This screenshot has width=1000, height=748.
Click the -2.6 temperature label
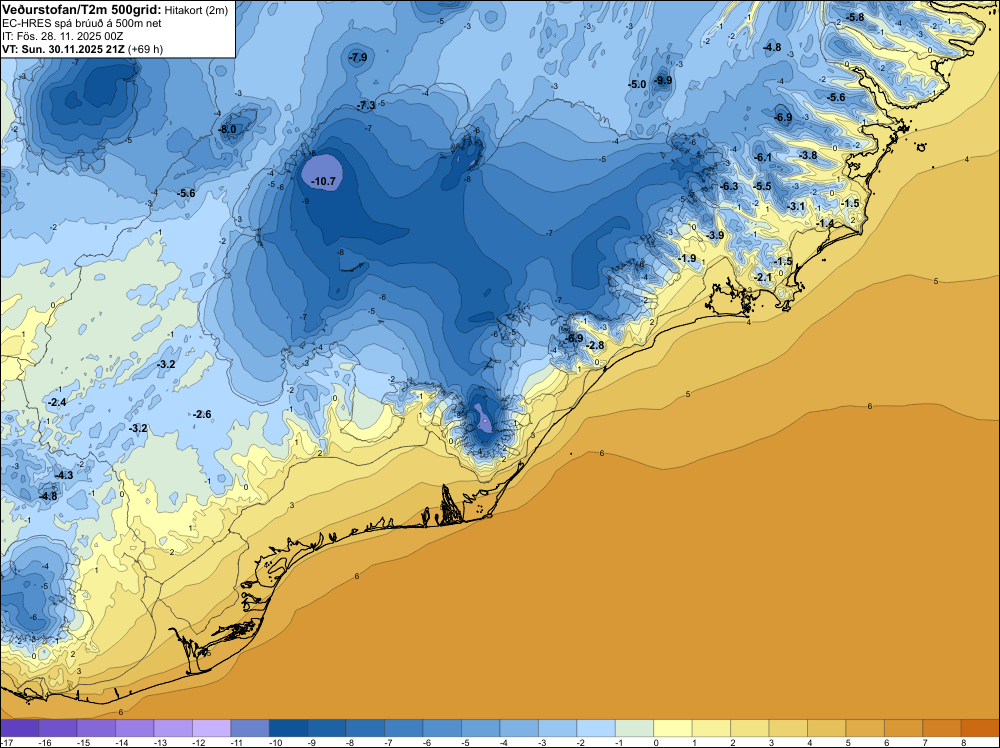[202, 414]
